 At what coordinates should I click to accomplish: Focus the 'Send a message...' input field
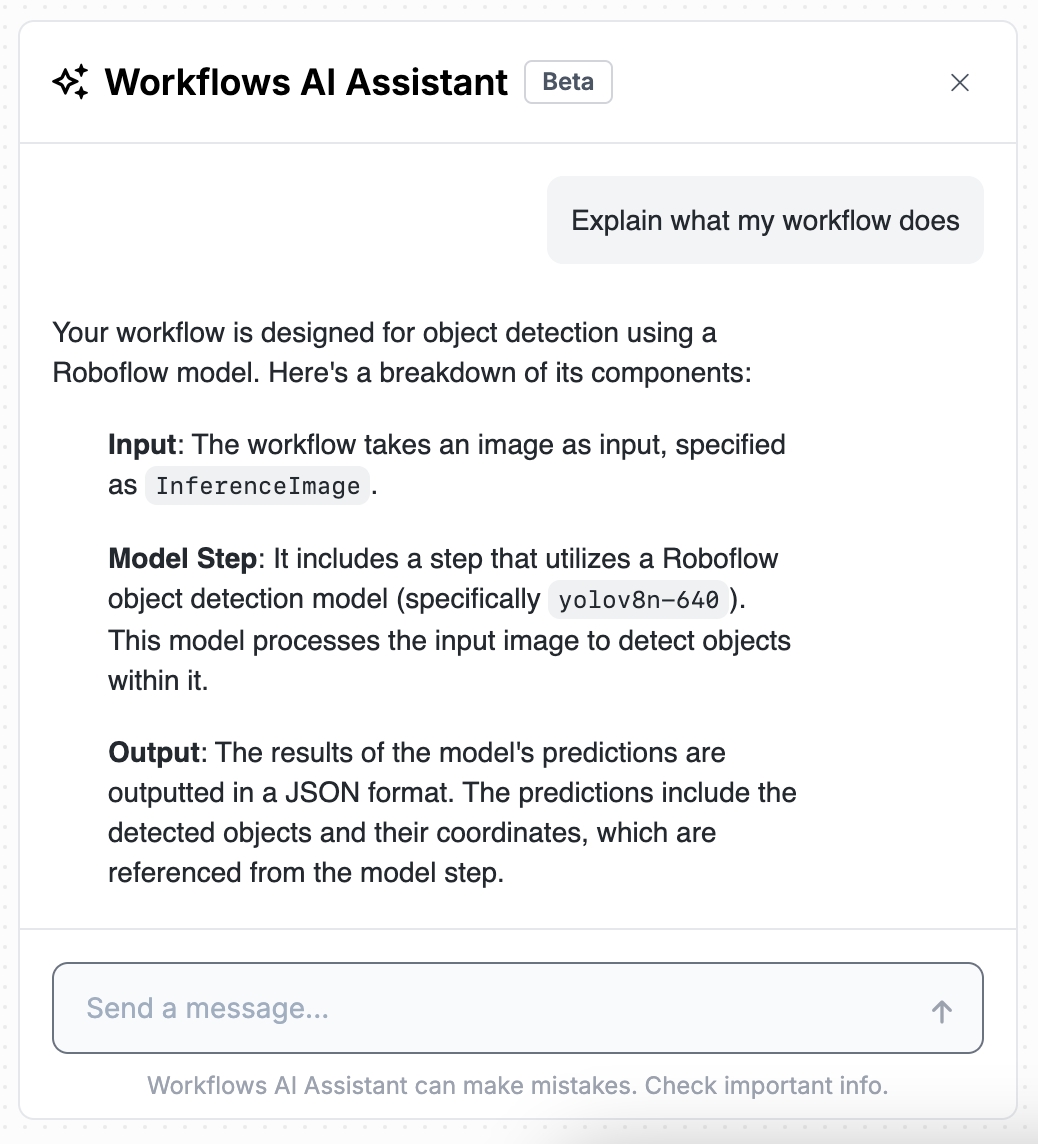(500, 1008)
